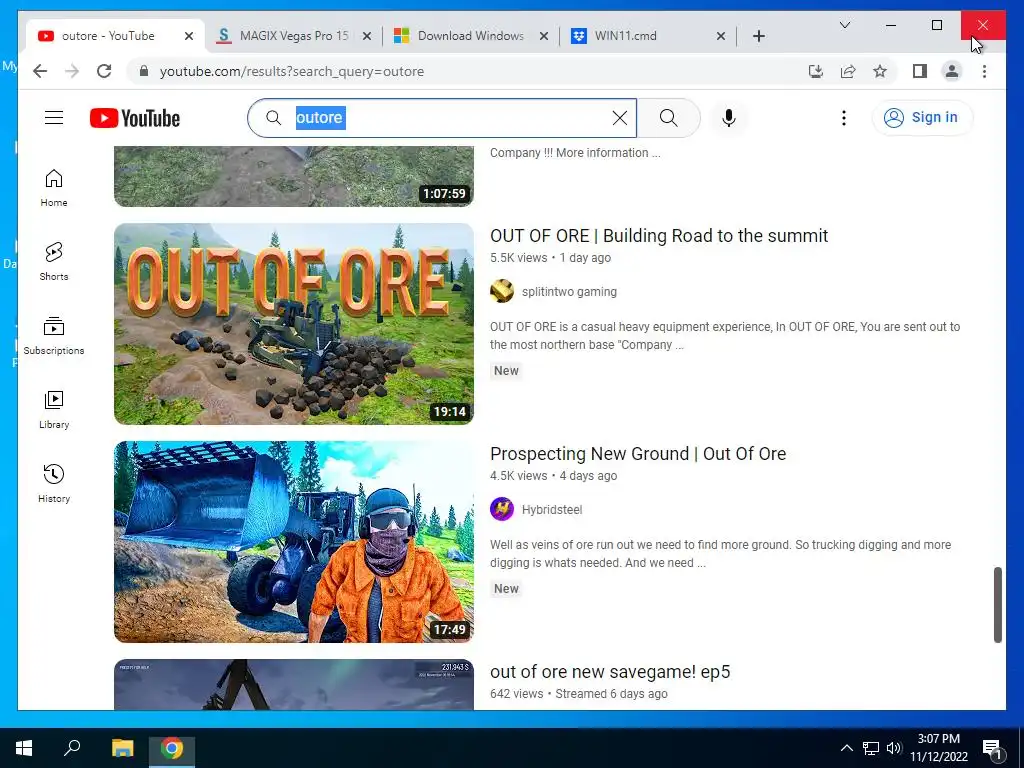The width and height of the screenshot is (1024, 768).
Task: Open the notification center
Action: [x=992, y=749]
